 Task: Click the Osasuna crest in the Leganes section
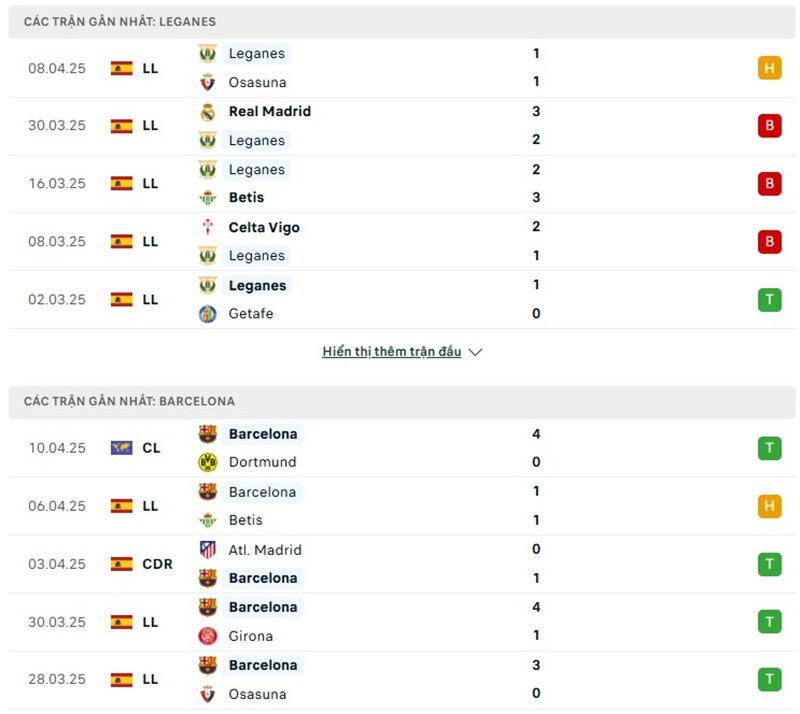tap(207, 82)
